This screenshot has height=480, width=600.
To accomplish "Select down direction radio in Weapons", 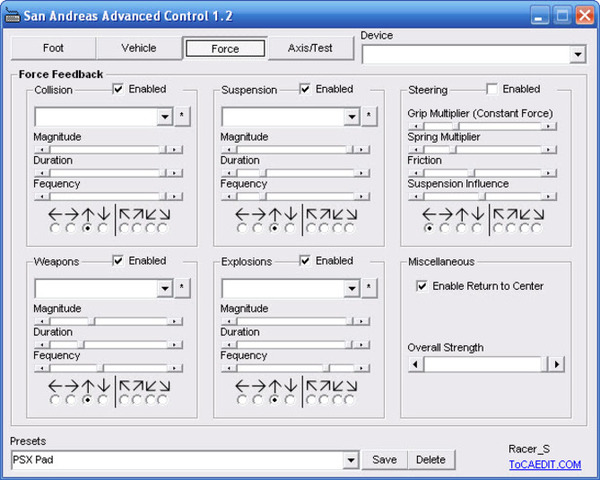I will coord(103,400).
